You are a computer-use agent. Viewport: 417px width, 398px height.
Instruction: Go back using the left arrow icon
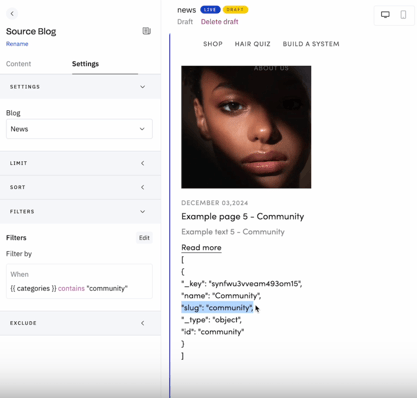(12, 14)
